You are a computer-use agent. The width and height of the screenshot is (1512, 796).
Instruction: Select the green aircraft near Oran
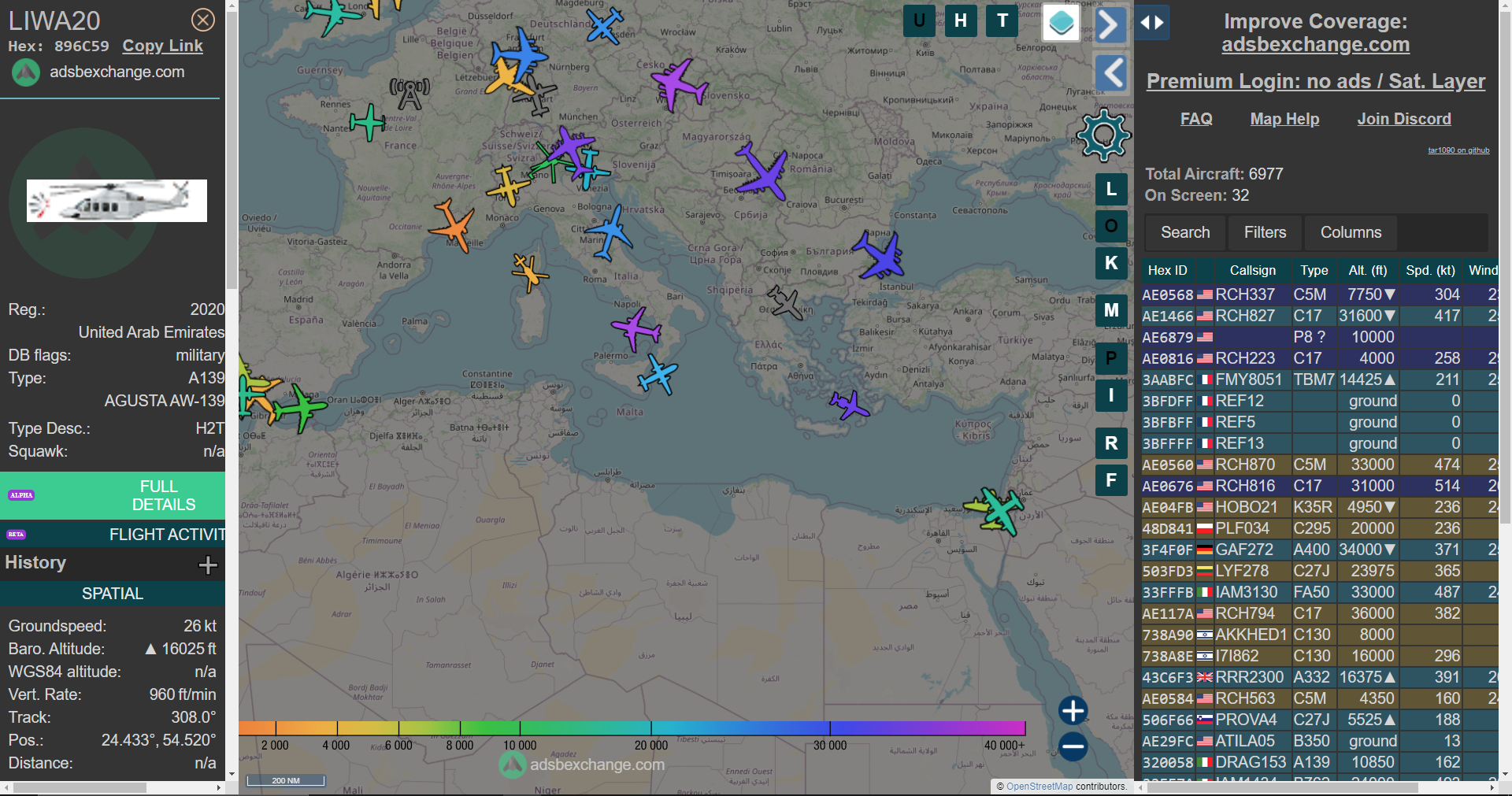[x=300, y=407]
